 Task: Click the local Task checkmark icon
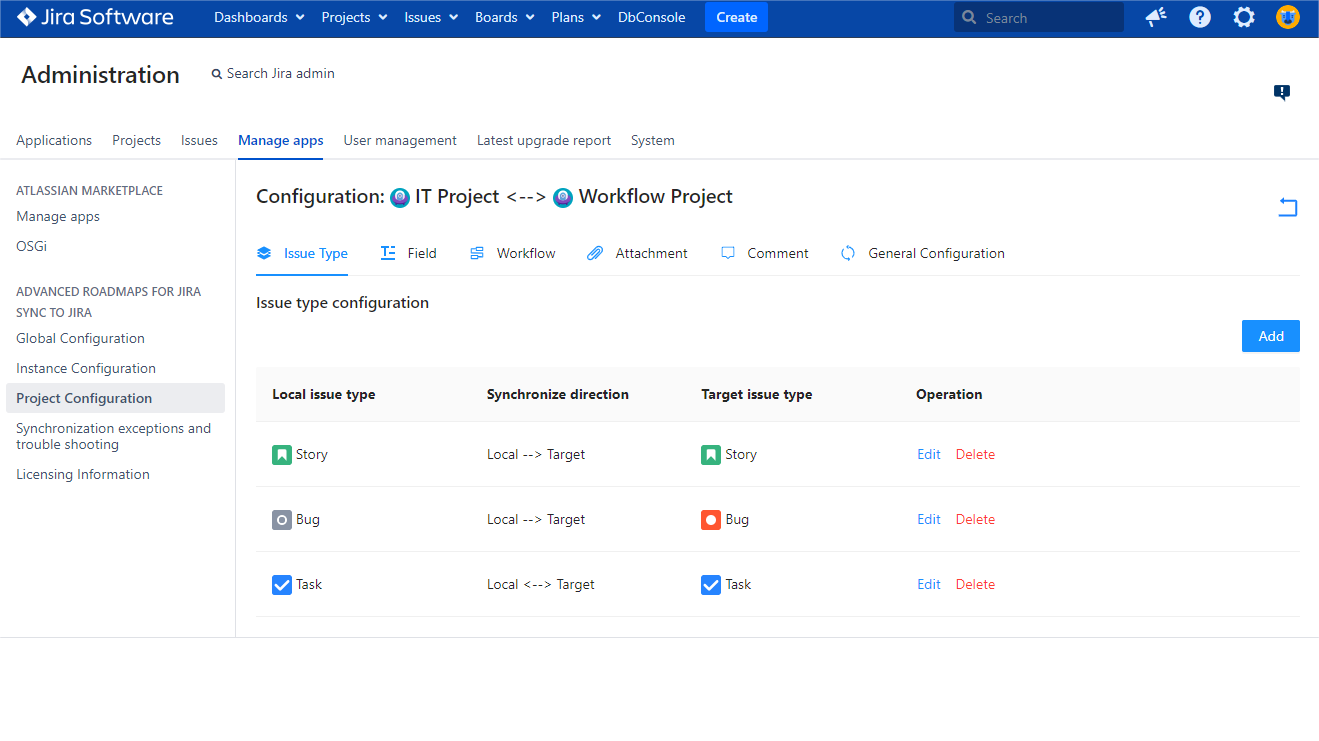click(x=282, y=585)
